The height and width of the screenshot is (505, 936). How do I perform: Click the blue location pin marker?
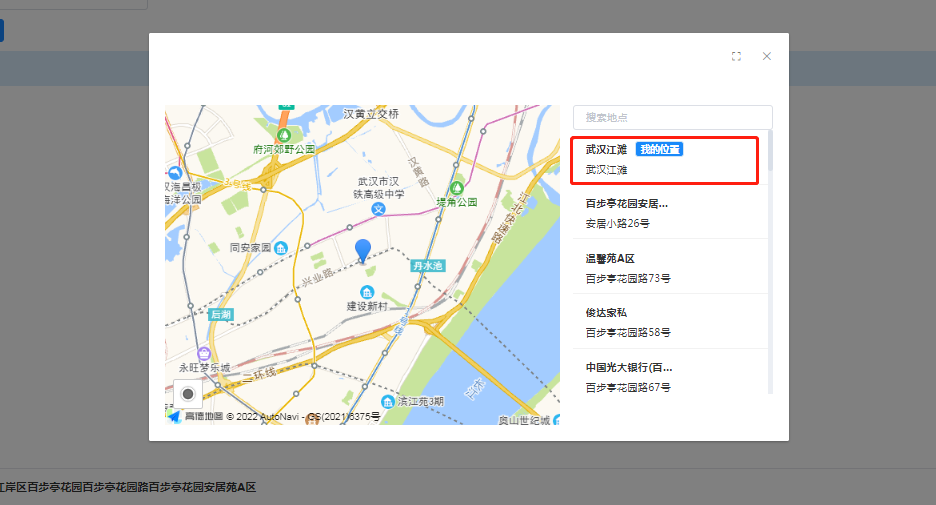tap(363, 250)
